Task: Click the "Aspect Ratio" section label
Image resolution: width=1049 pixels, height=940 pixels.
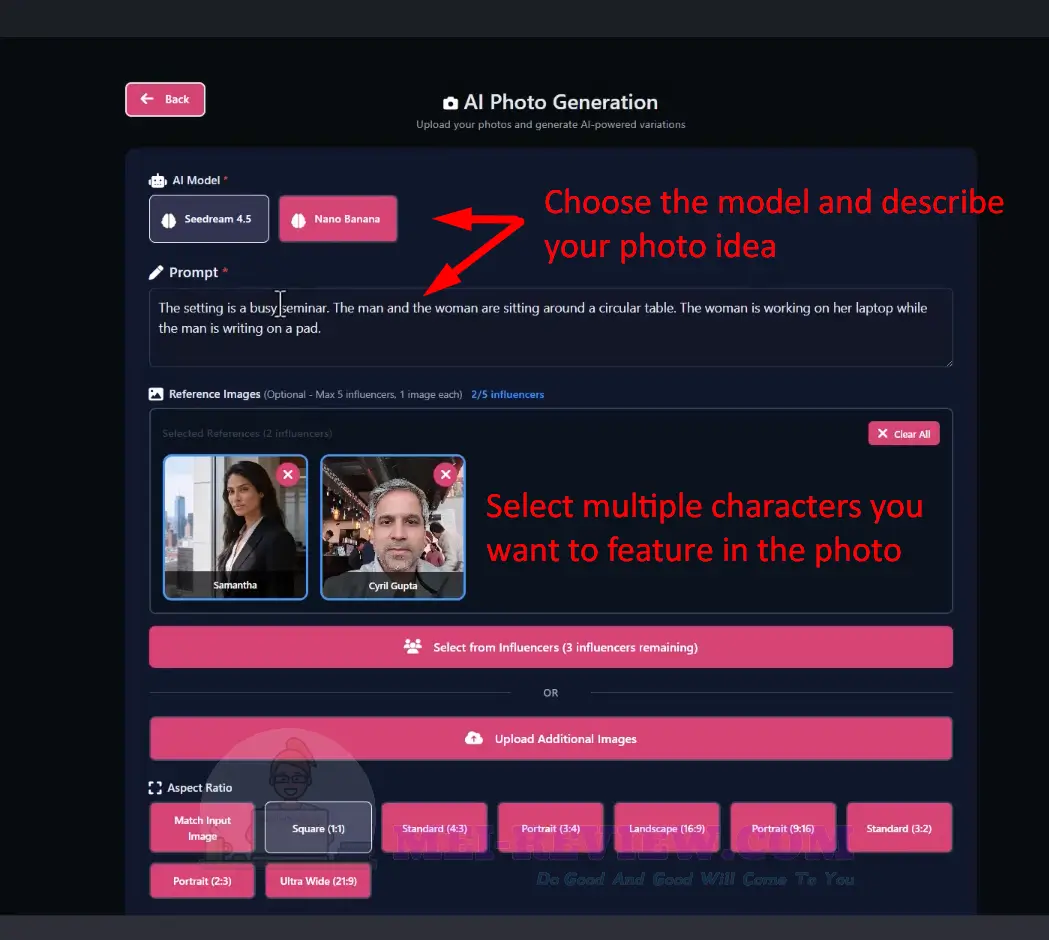Action: 199,787
